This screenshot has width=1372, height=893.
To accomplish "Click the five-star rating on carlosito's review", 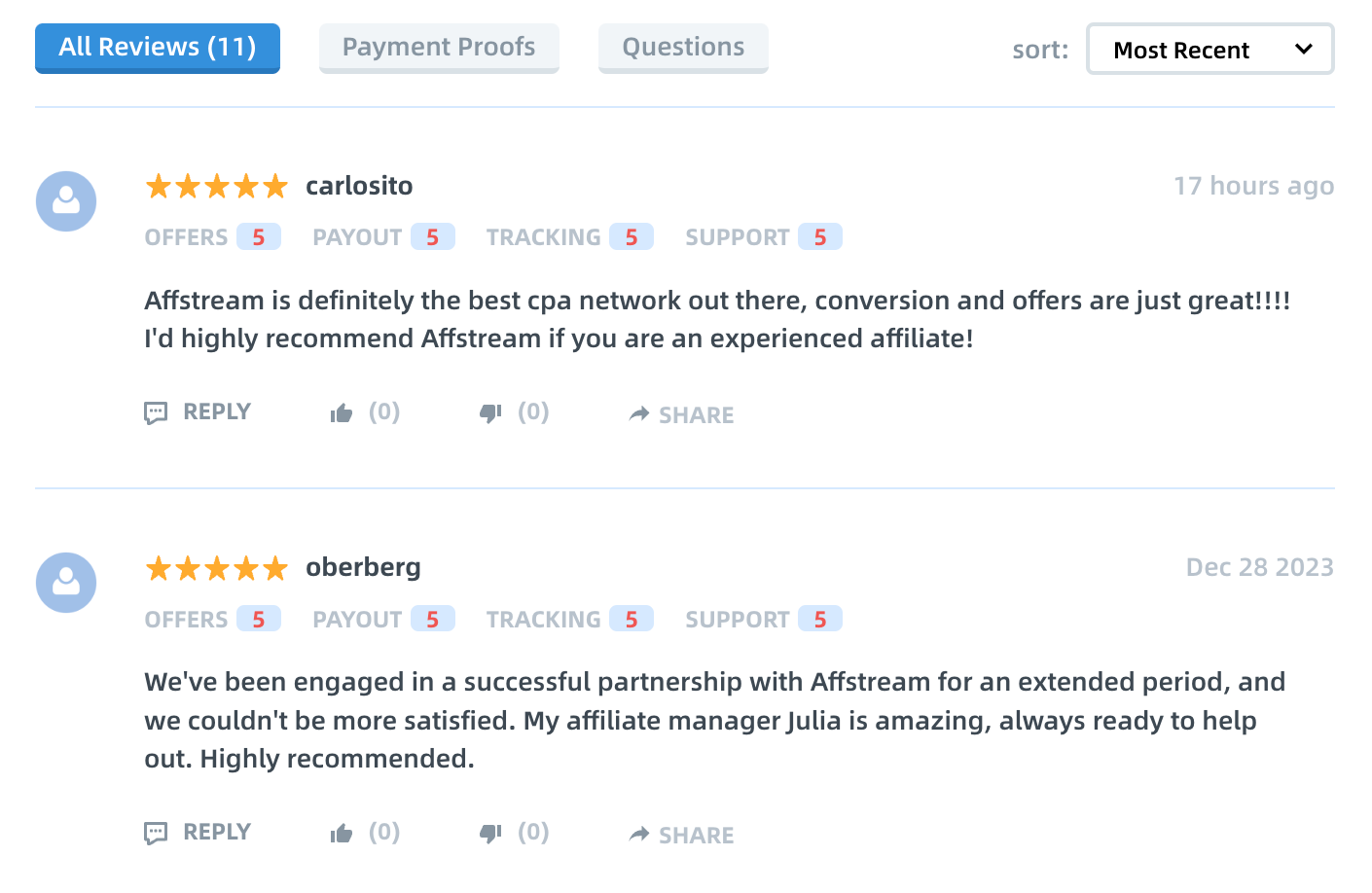I will pyautogui.click(x=217, y=186).
